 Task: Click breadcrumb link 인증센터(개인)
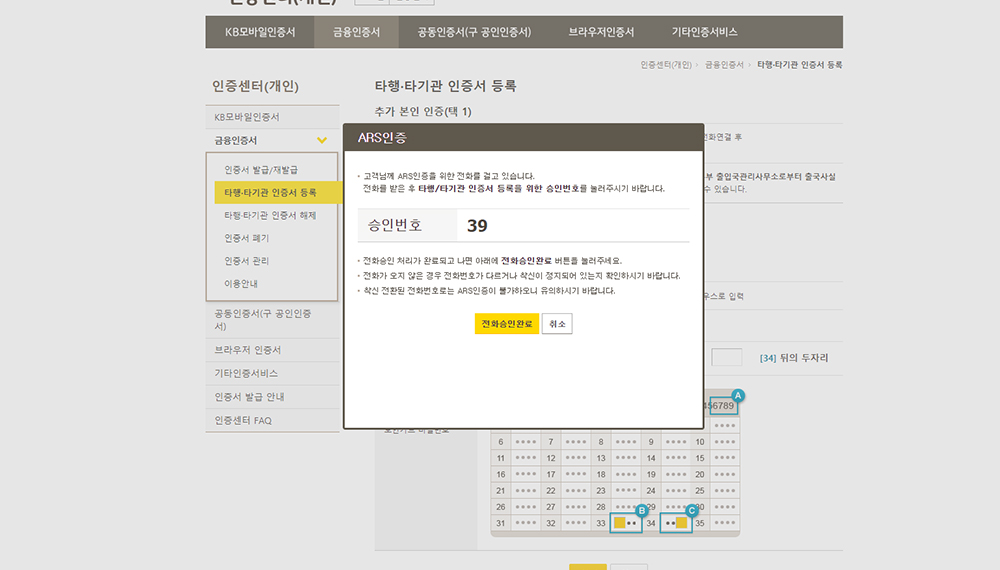click(666, 65)
